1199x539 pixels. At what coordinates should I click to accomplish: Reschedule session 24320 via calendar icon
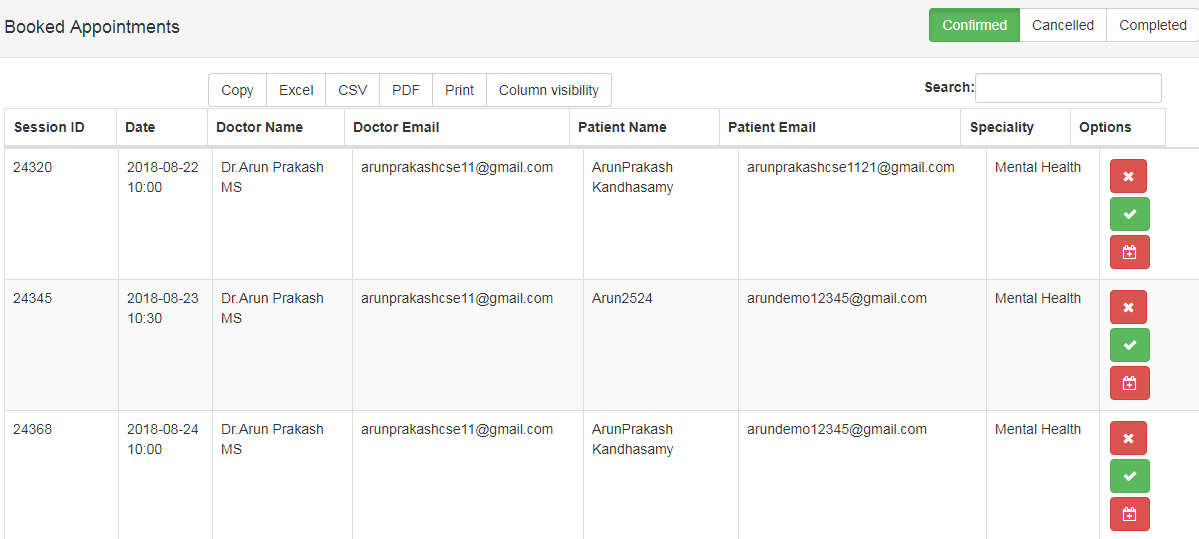[x=1129, y=252]
